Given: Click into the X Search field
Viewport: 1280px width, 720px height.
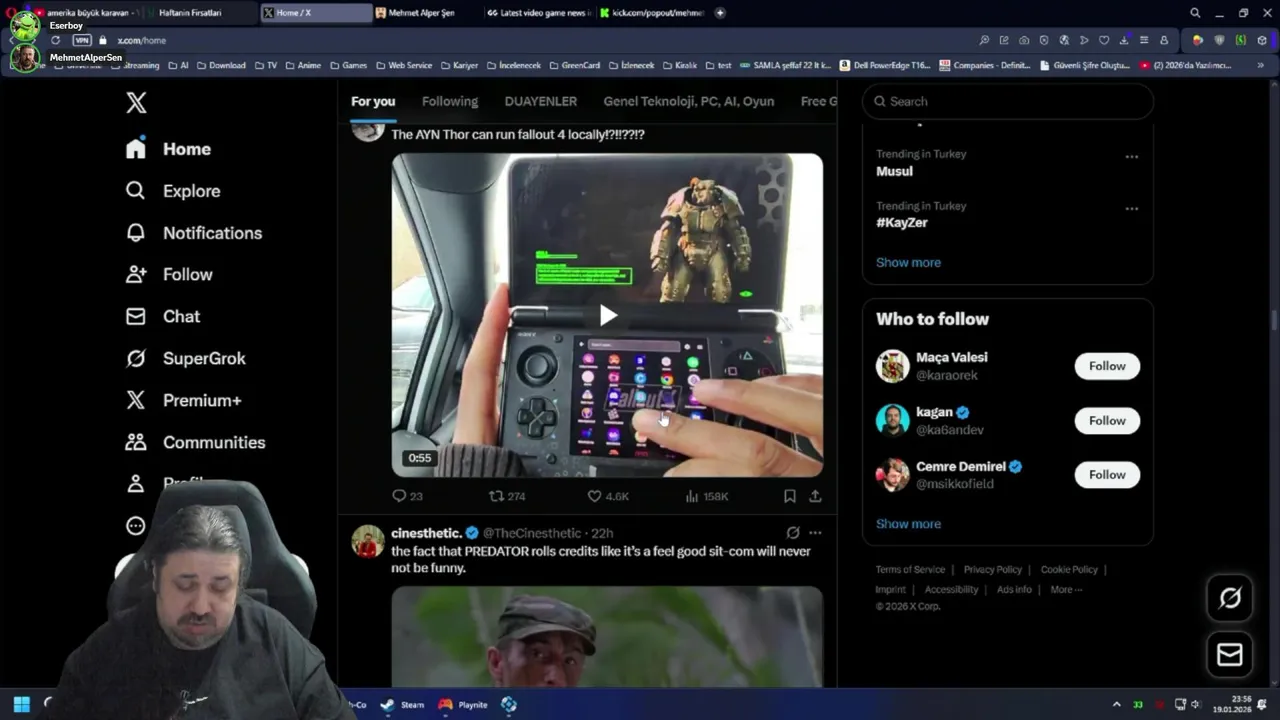Looking at the screenshot, I should 1008,101.
